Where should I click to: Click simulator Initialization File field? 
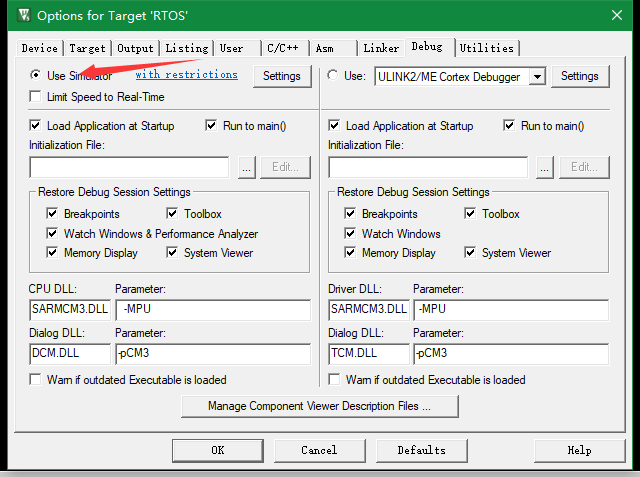click(x=129, y=167)
